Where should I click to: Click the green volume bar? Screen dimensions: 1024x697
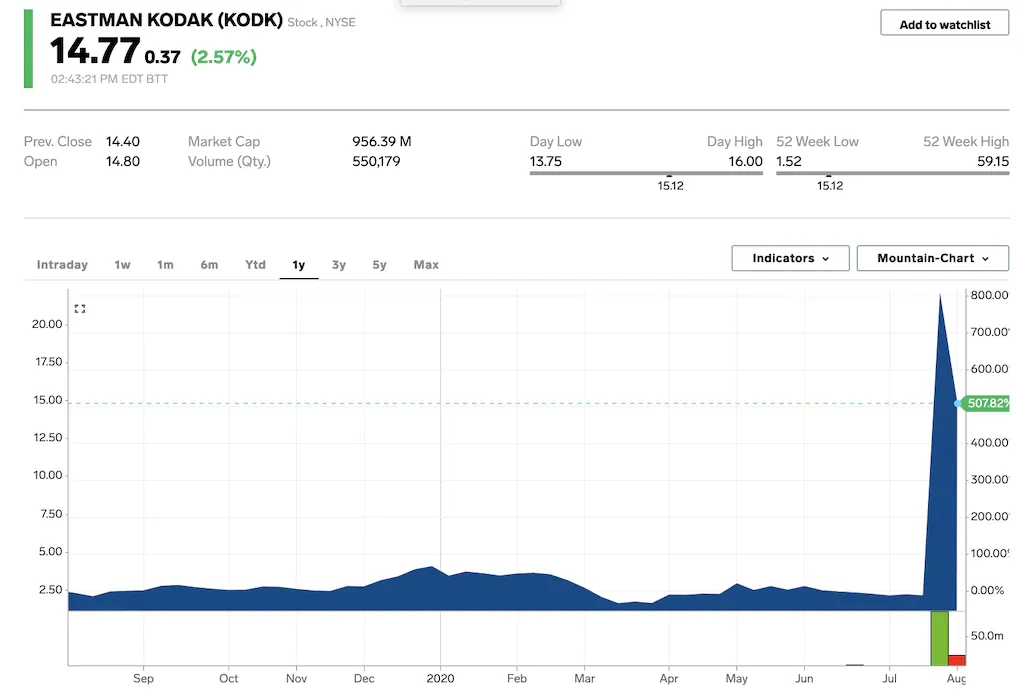(x=938, y=638)
